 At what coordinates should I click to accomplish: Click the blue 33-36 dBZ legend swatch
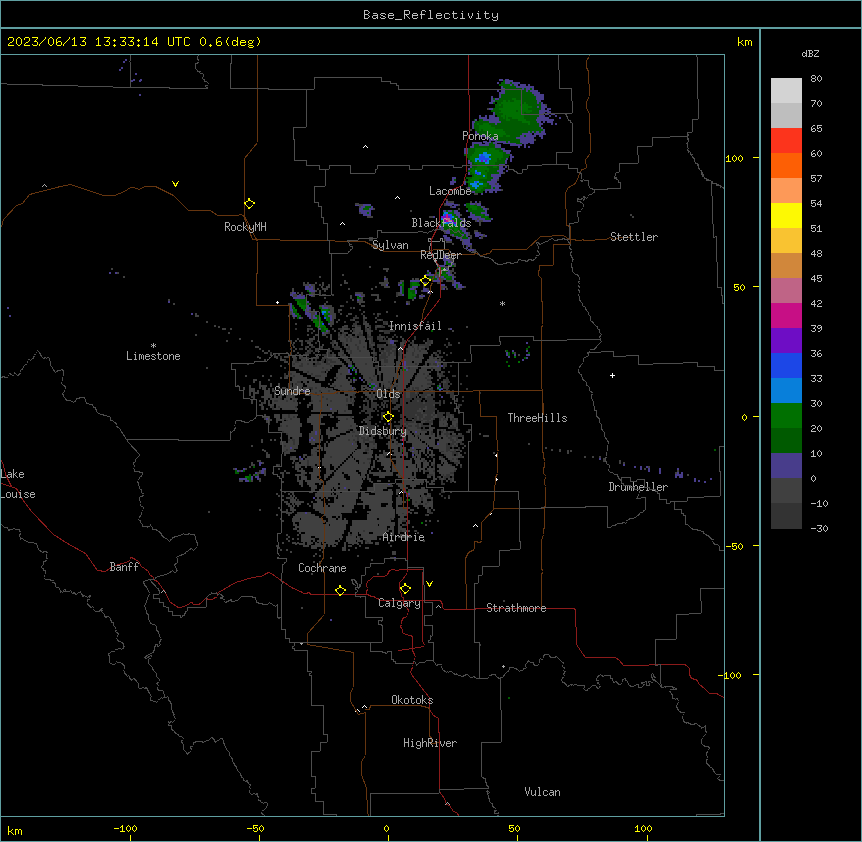(x=786, y=365)
